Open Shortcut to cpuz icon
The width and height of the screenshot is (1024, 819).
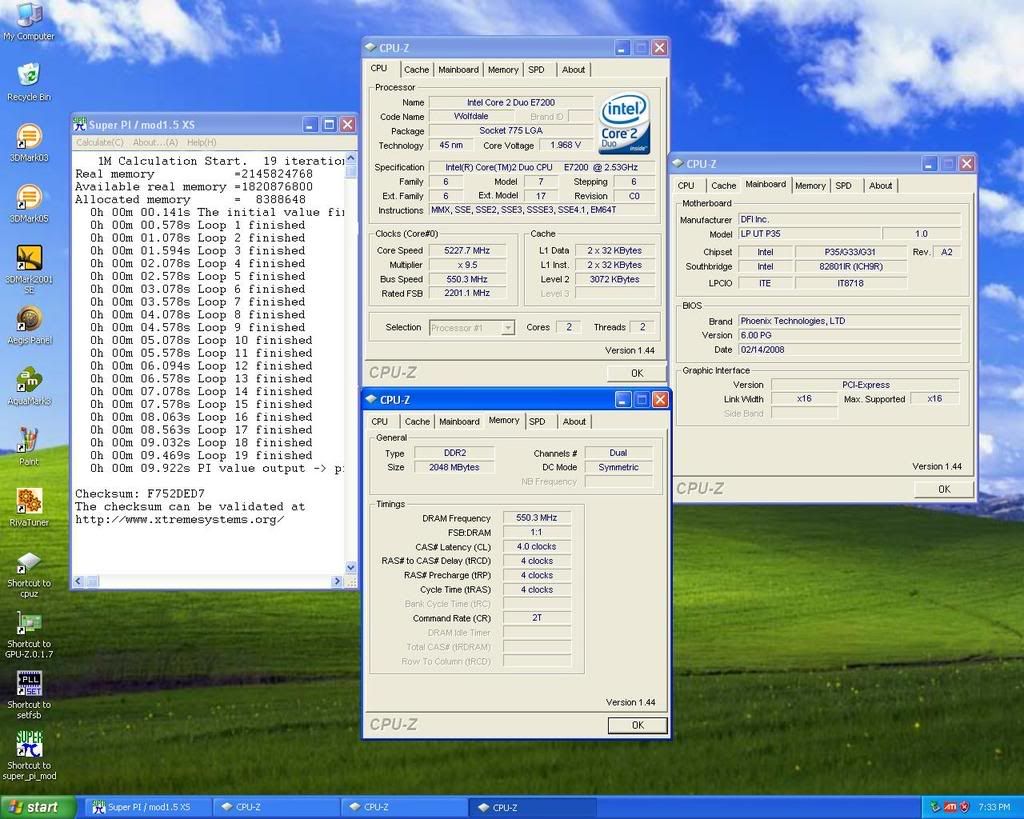(x=29, y=575)
